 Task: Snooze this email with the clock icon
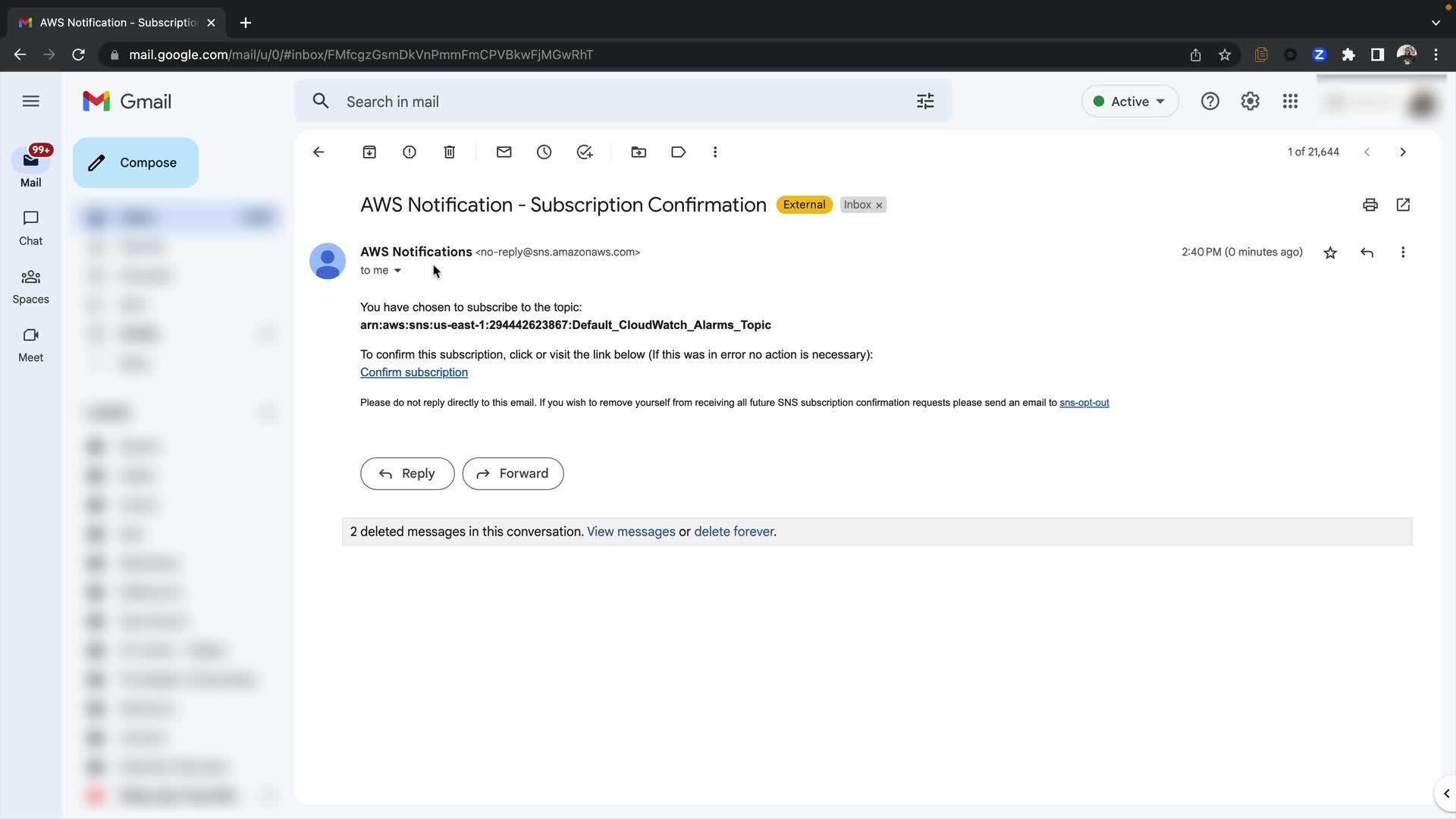[544, 152]
